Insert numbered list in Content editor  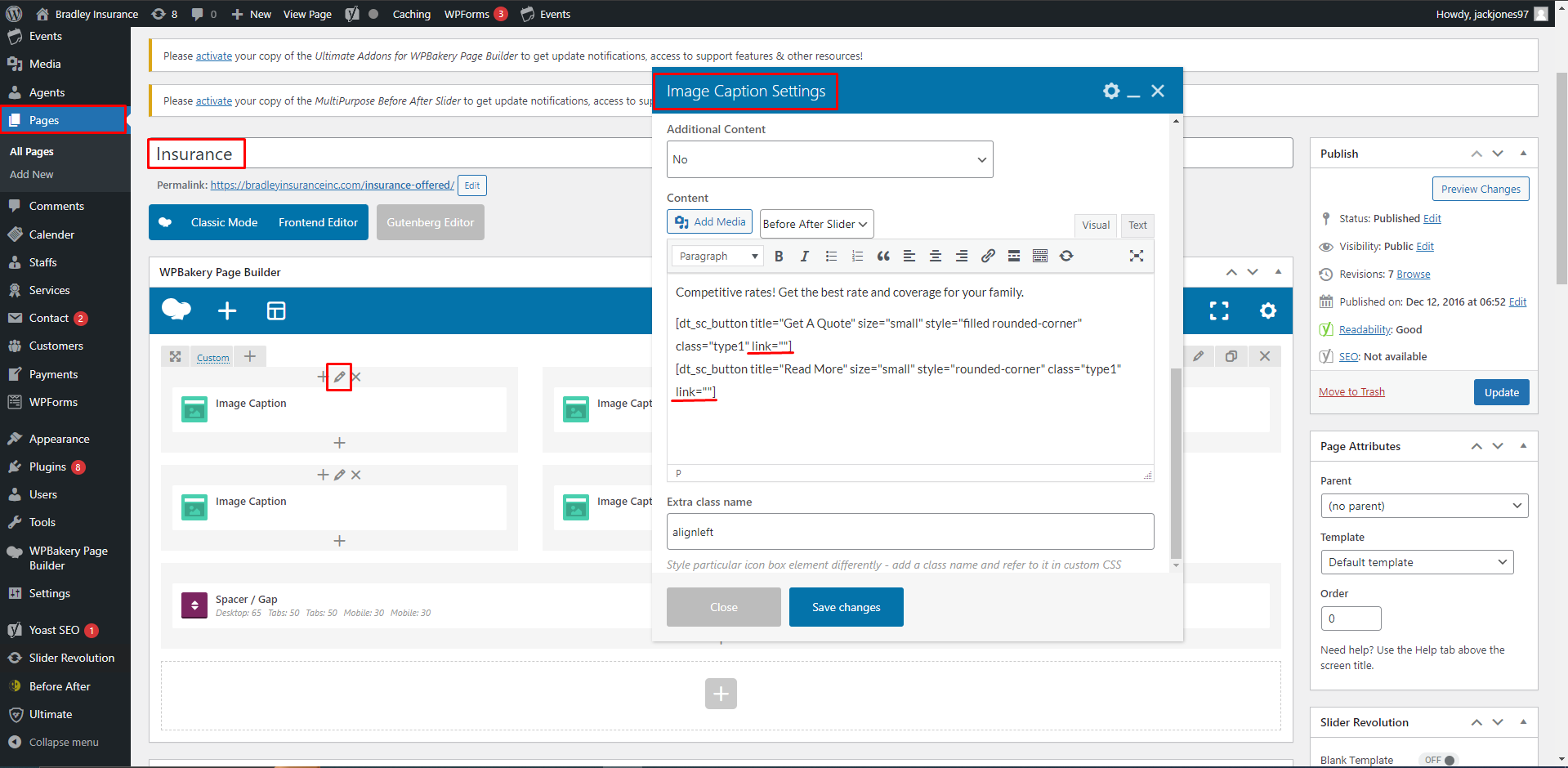(857, 256)
